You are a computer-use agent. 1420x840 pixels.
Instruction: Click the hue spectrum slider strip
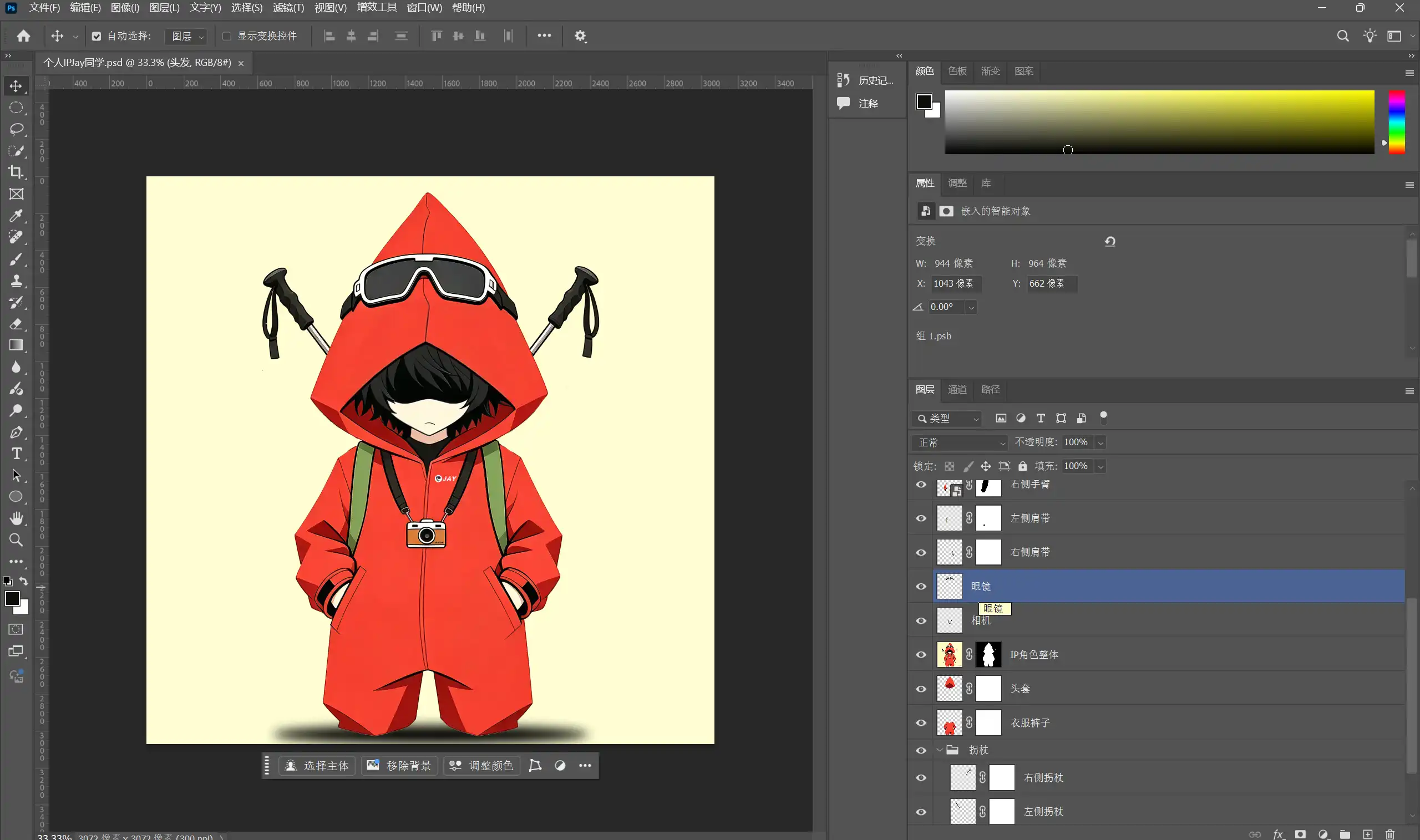[x=1396, y=121]
